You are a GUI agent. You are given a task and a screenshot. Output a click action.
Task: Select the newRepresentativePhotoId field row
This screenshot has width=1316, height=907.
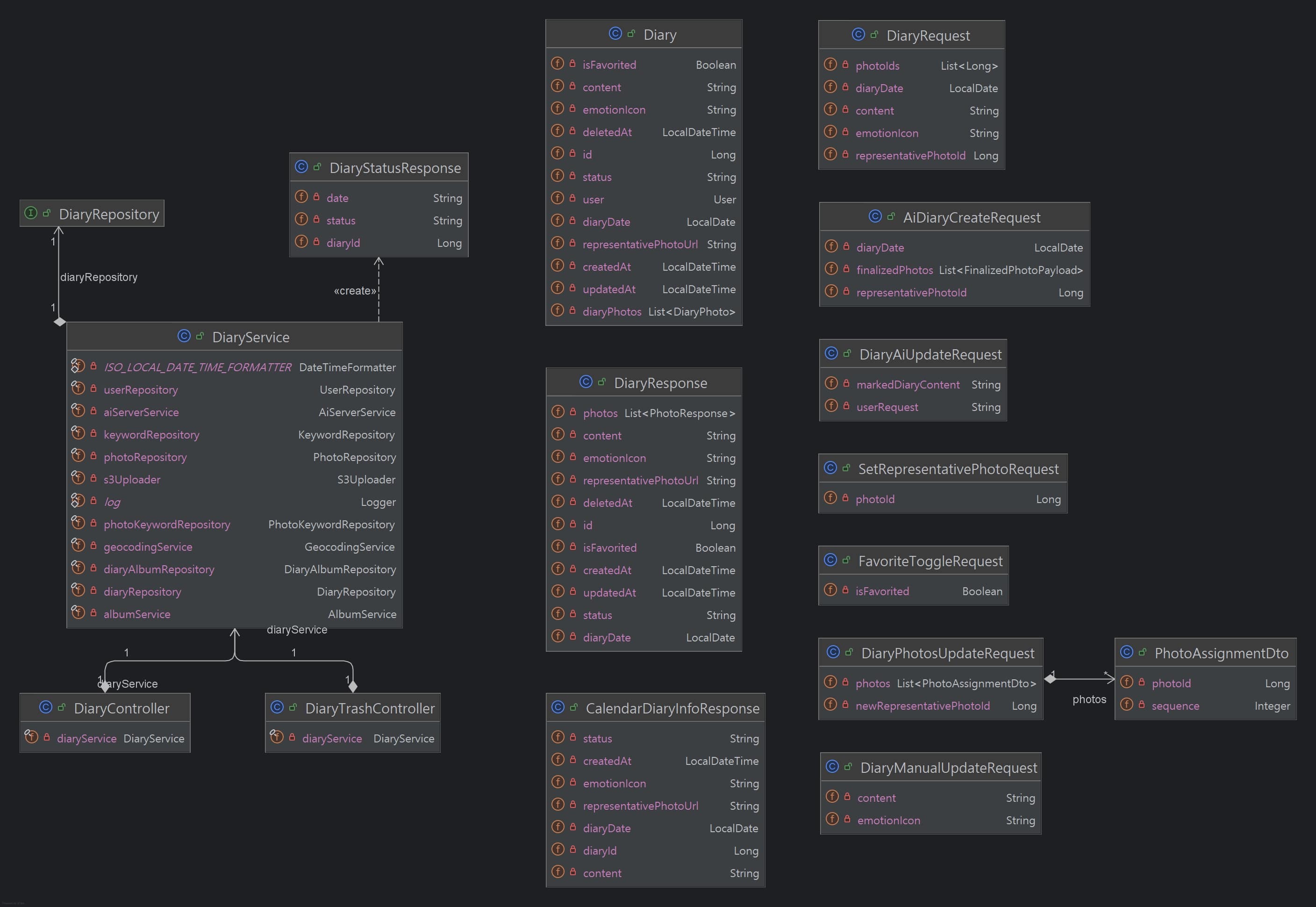[923, 705]
